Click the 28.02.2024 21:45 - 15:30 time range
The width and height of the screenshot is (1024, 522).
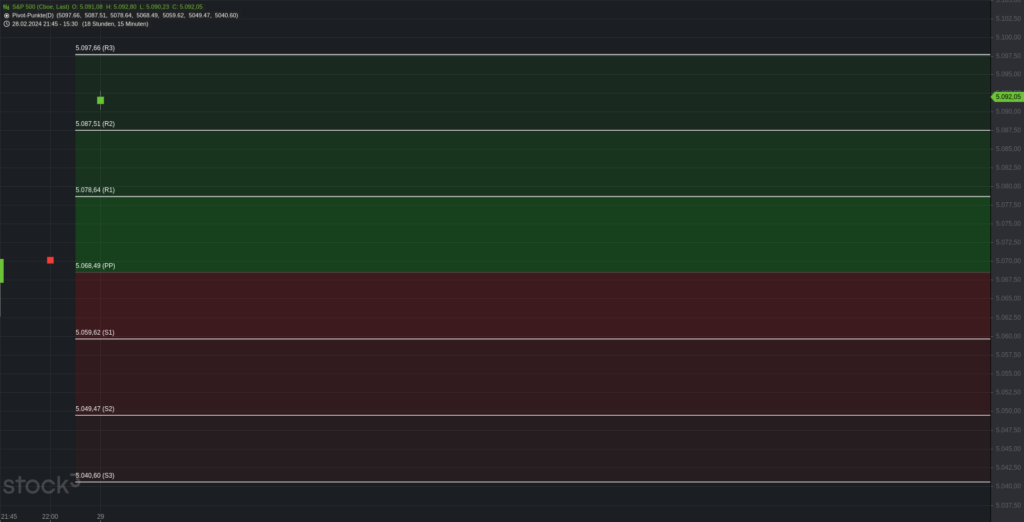(x=45, y=24)
